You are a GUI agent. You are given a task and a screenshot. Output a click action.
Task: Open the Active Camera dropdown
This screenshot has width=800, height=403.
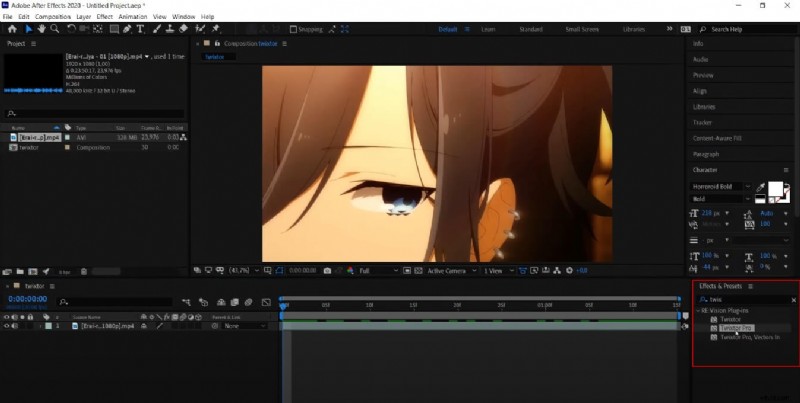452,271
